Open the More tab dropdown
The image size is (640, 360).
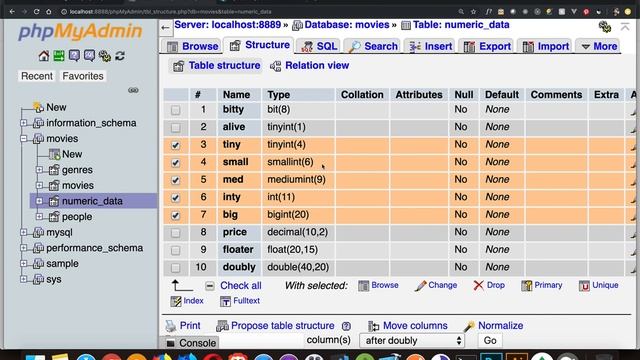599,46
